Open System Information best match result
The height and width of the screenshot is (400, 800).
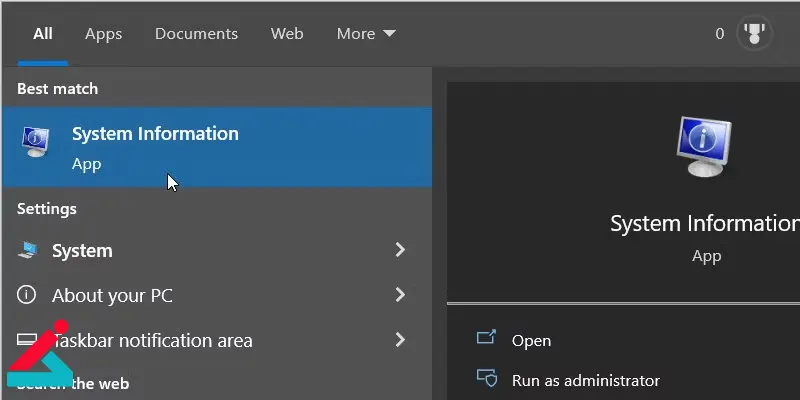pyautogui.click(x=217, y=147)
